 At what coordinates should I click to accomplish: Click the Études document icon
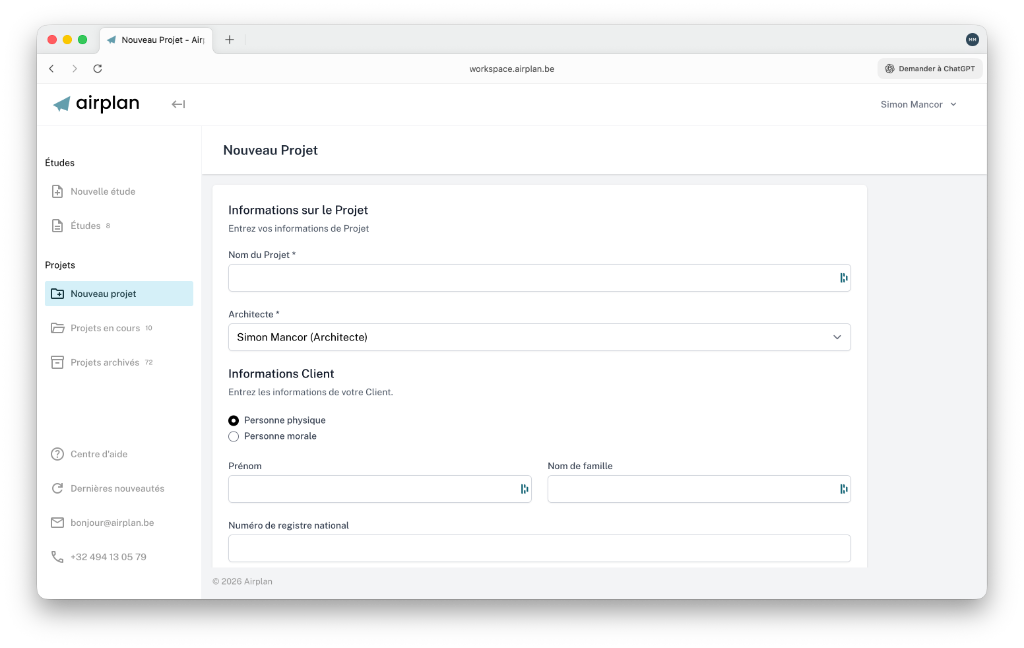[57, 225]
